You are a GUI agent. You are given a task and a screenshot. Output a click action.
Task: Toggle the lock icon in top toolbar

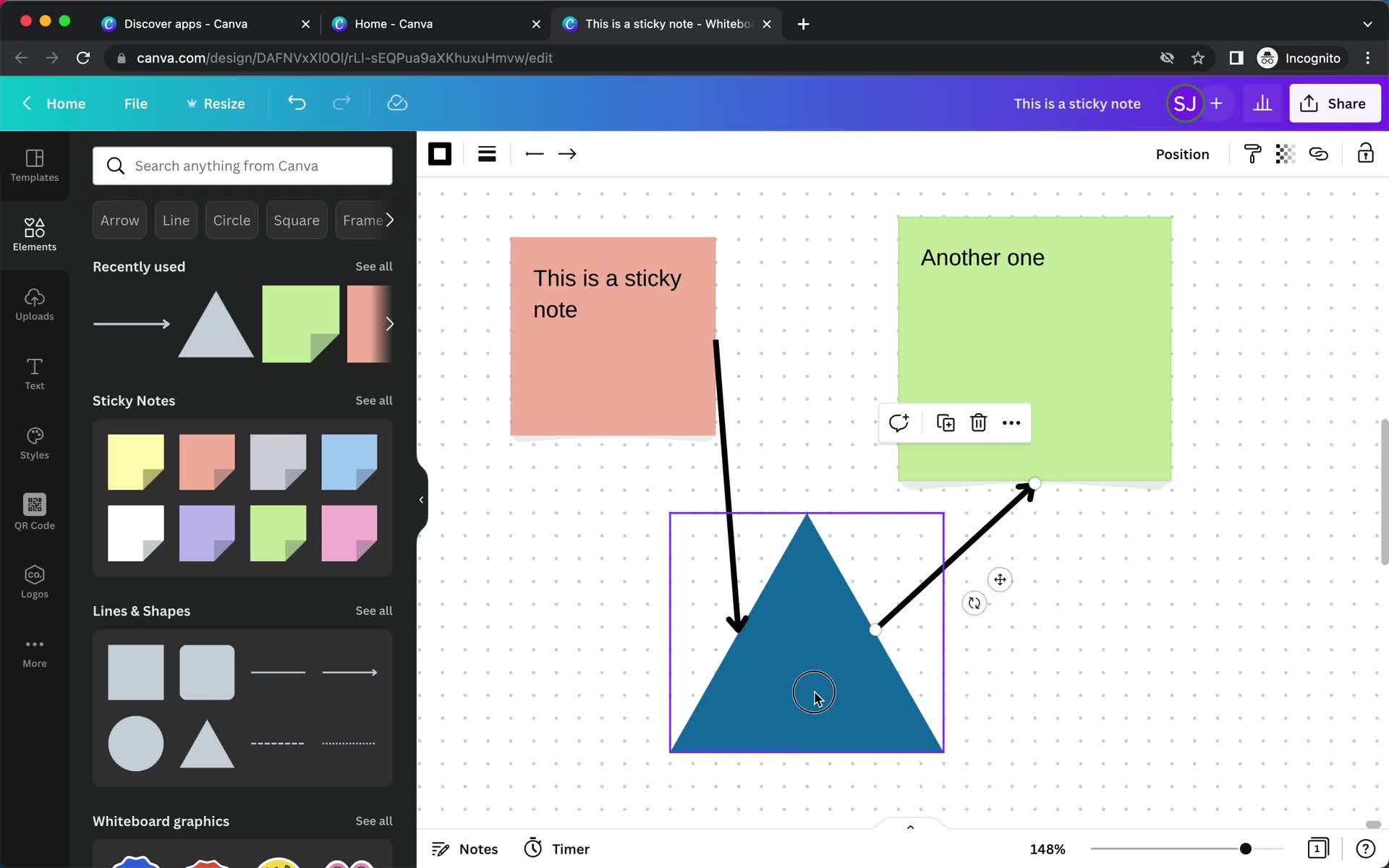tap(1365, 154)
